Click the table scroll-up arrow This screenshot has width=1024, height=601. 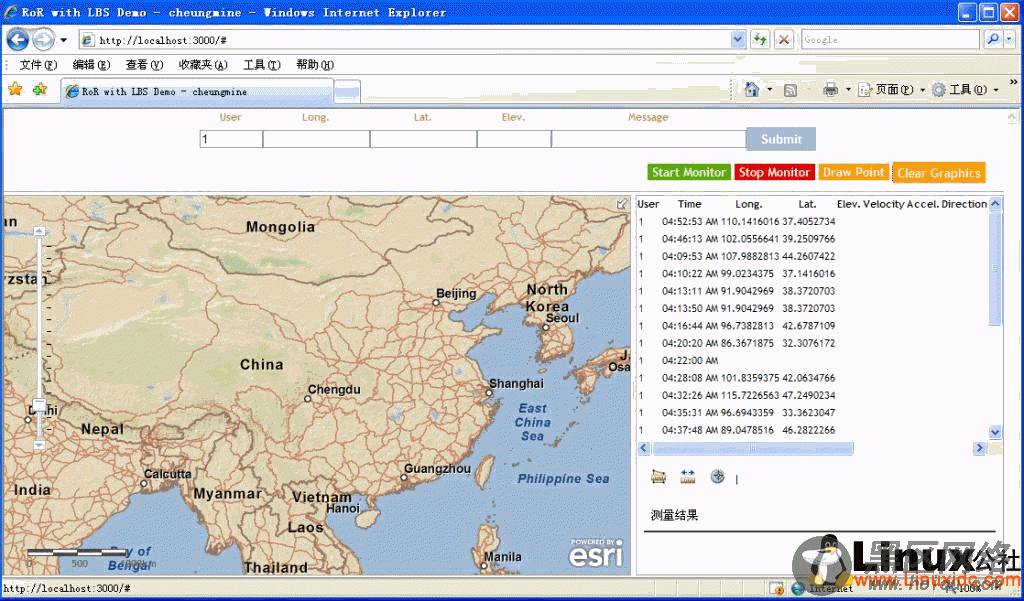[995, 204]
